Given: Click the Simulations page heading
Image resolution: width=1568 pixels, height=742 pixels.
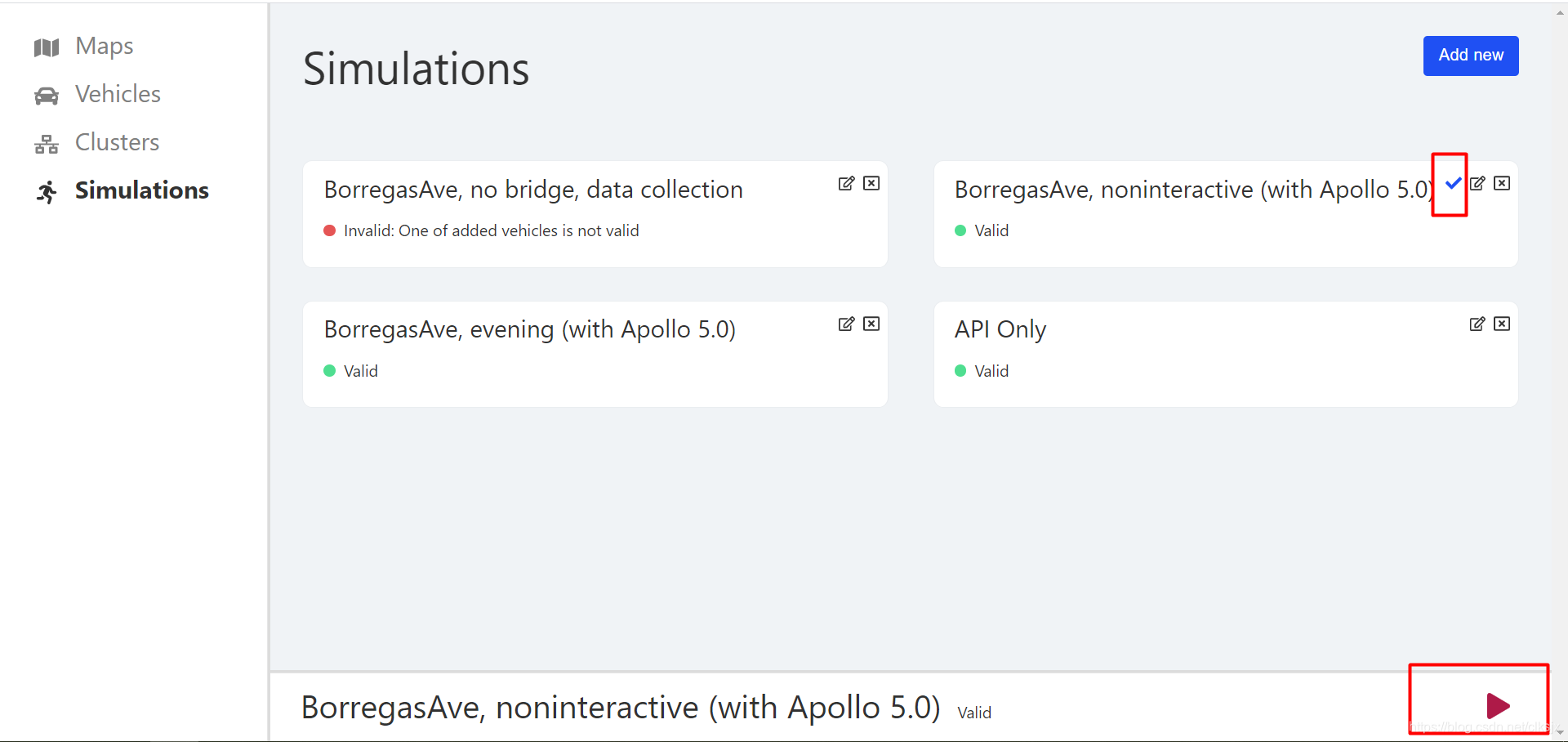Looking at the screenshot, I should tap(416, 69).
